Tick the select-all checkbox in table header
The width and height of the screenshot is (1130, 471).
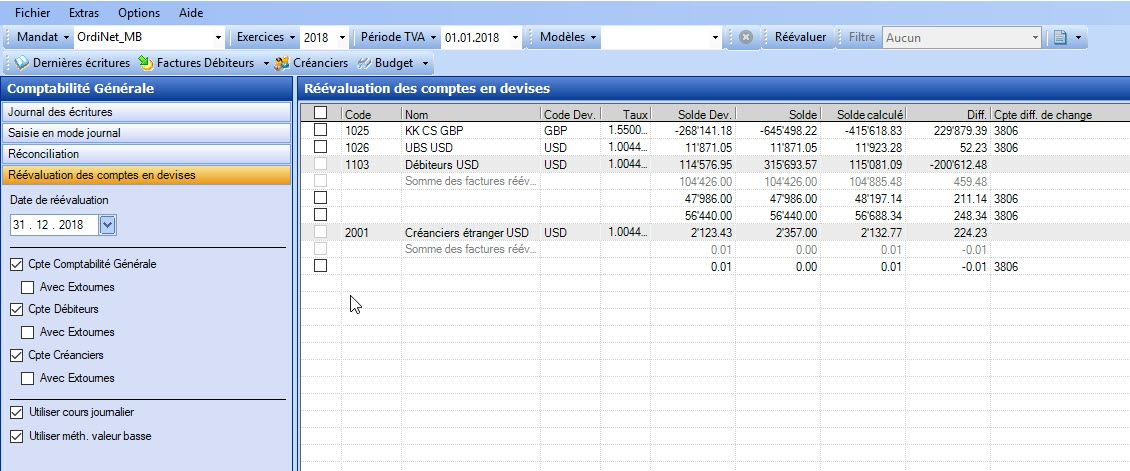pyautogui.click(x=320, y=114)
